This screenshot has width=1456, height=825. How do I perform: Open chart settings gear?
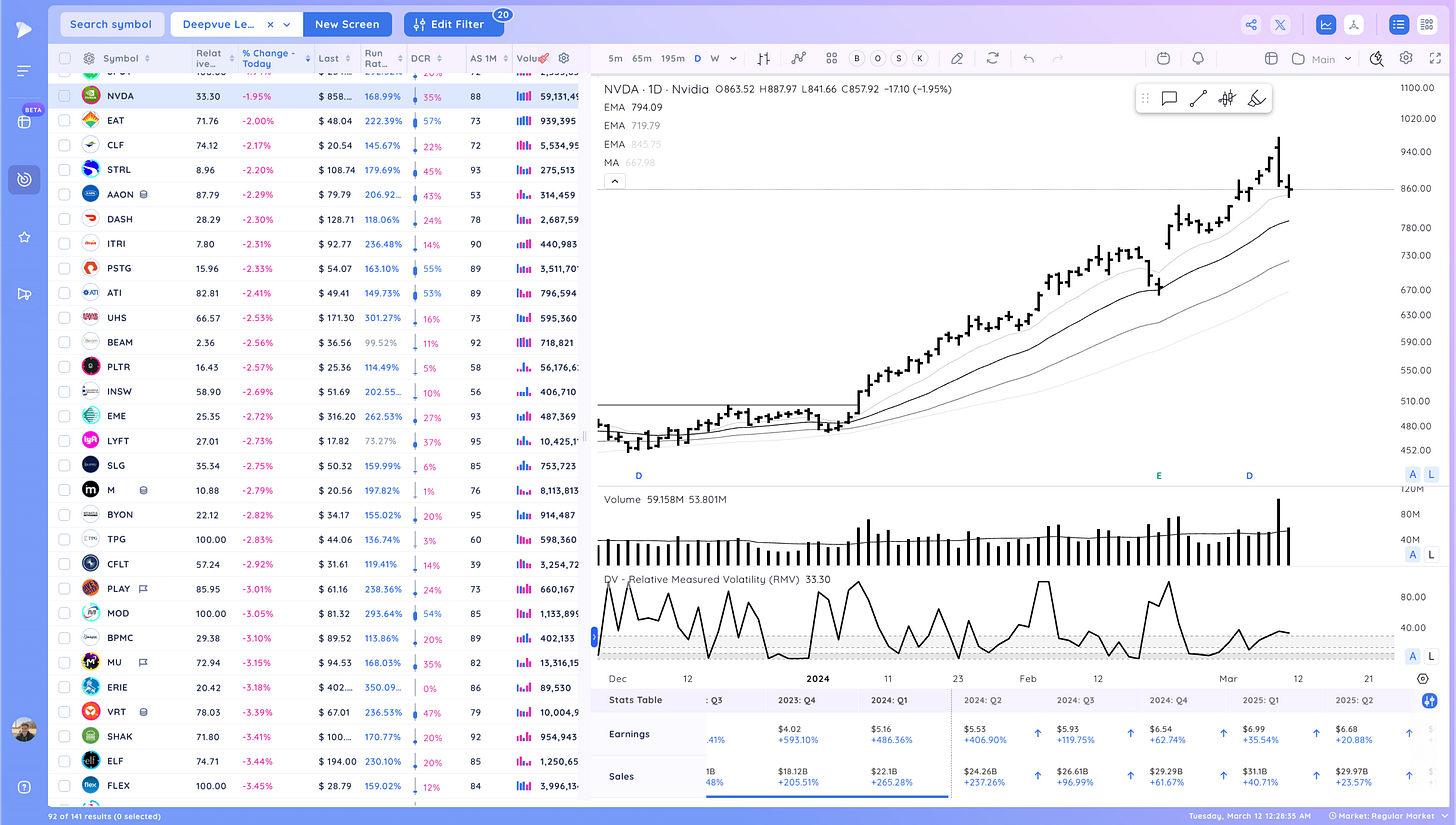point(1406,58)
